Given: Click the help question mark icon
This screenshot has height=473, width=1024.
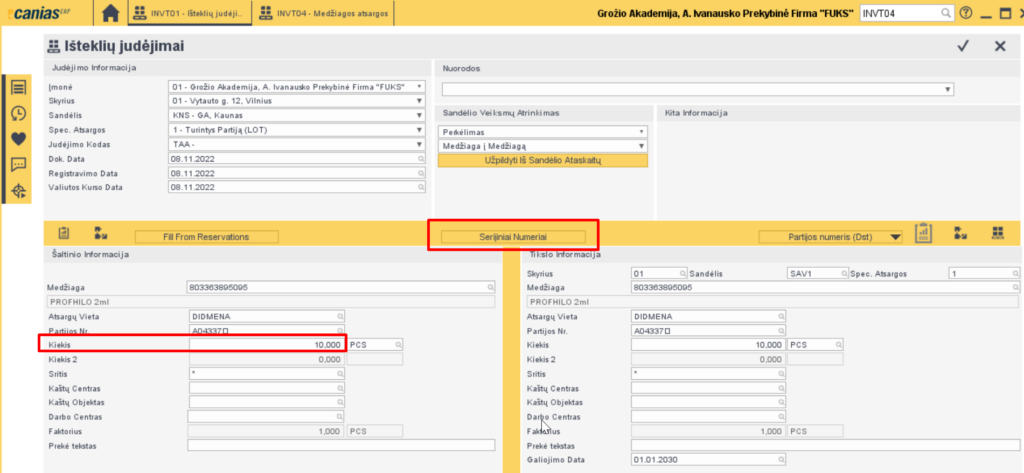Looking at the screenshot, I should [x=965, y=13].
